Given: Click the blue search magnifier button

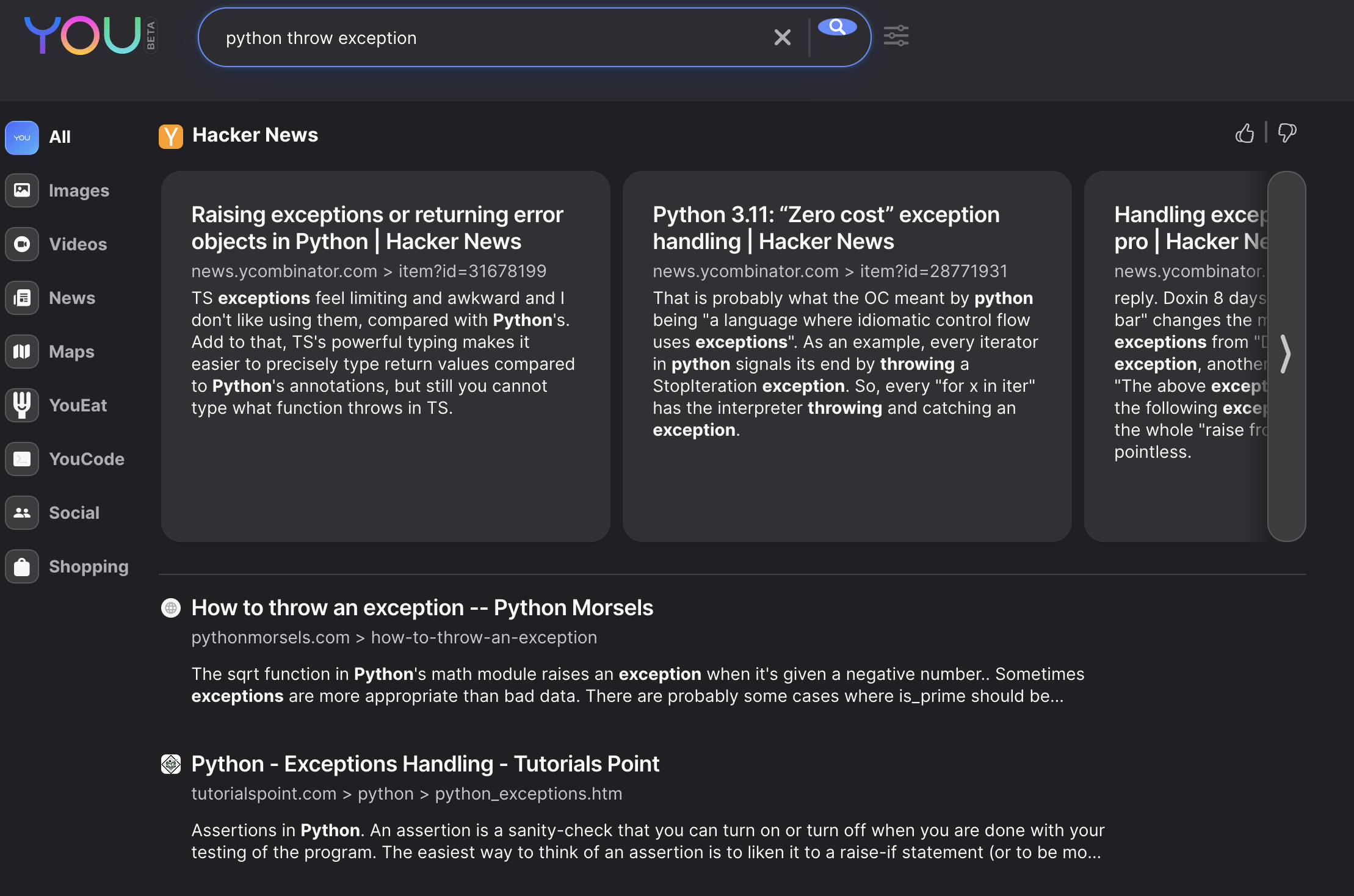Looking at the screenshot, I should tap(837, 27).
